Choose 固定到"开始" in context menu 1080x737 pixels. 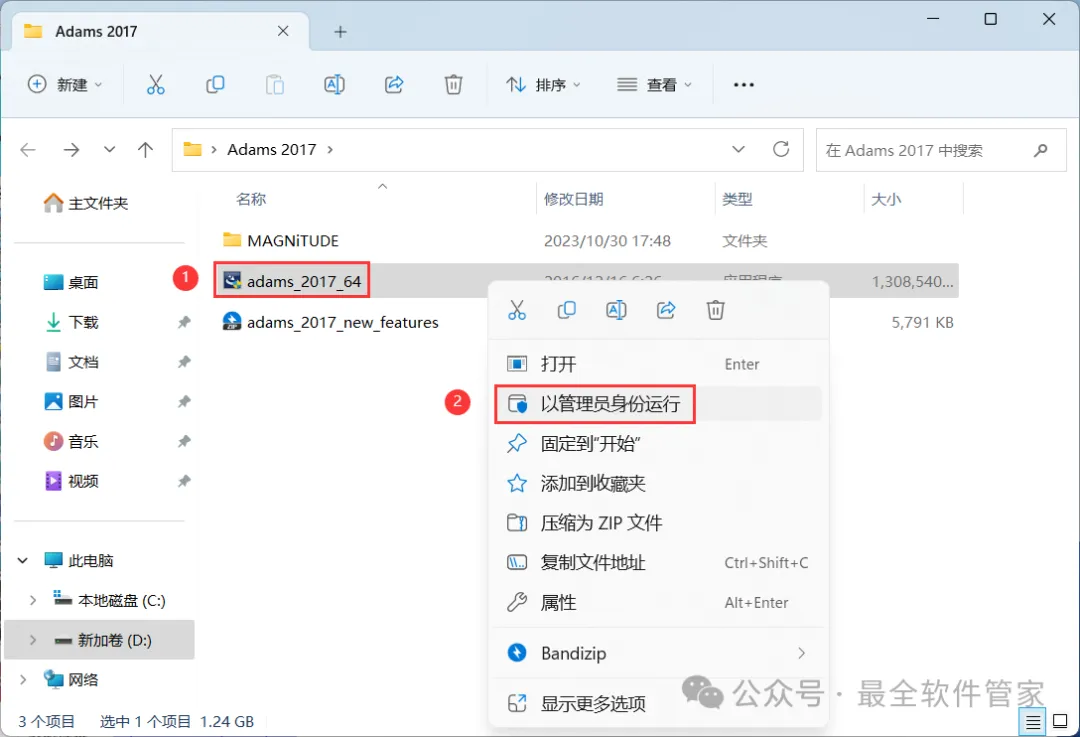[x=658, y=444]
